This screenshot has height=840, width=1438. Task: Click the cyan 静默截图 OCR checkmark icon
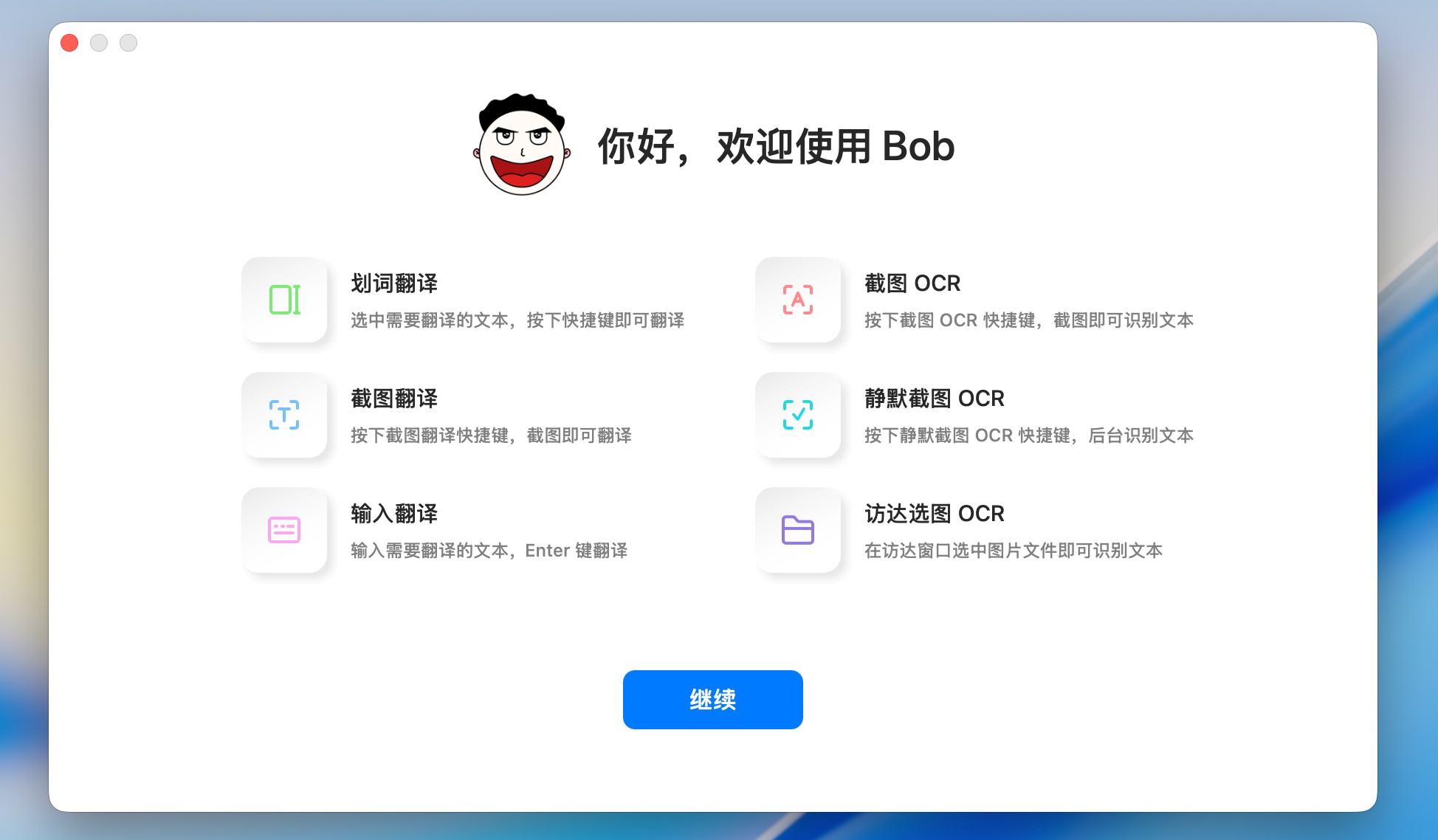tap(798, 415)
